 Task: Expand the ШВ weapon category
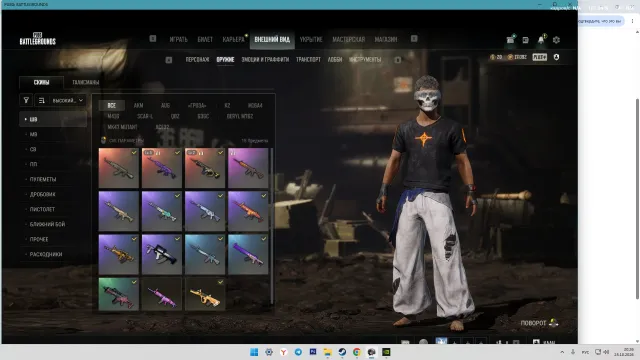53,119
